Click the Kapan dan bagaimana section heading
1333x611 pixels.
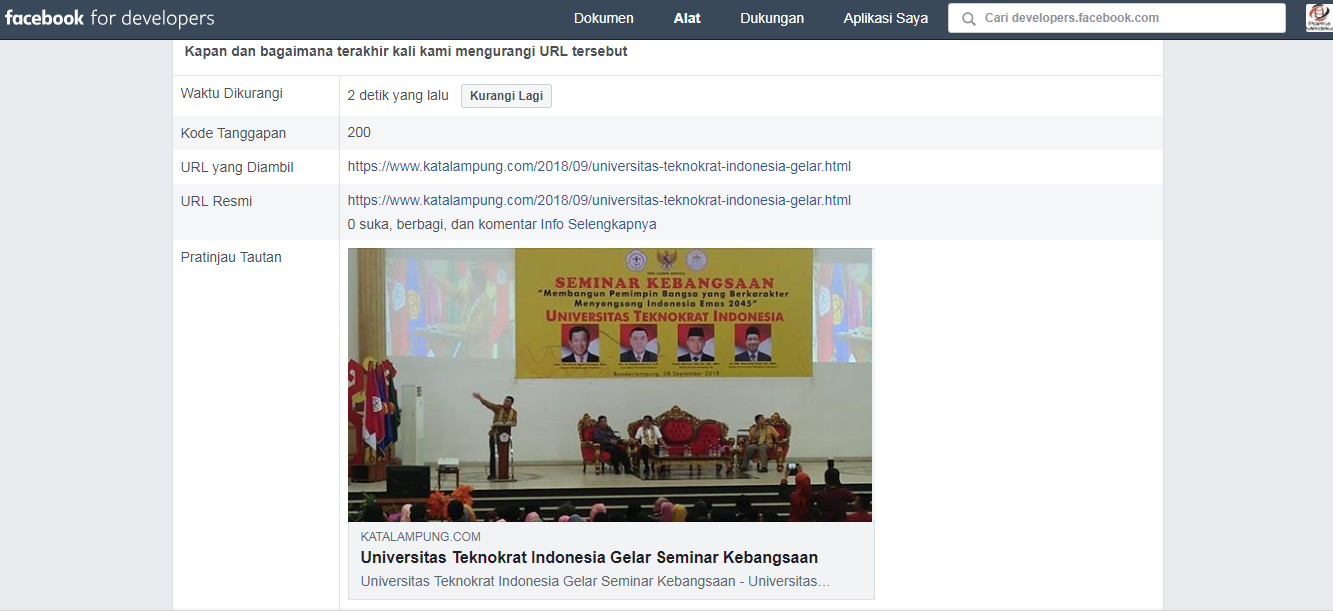406,51
